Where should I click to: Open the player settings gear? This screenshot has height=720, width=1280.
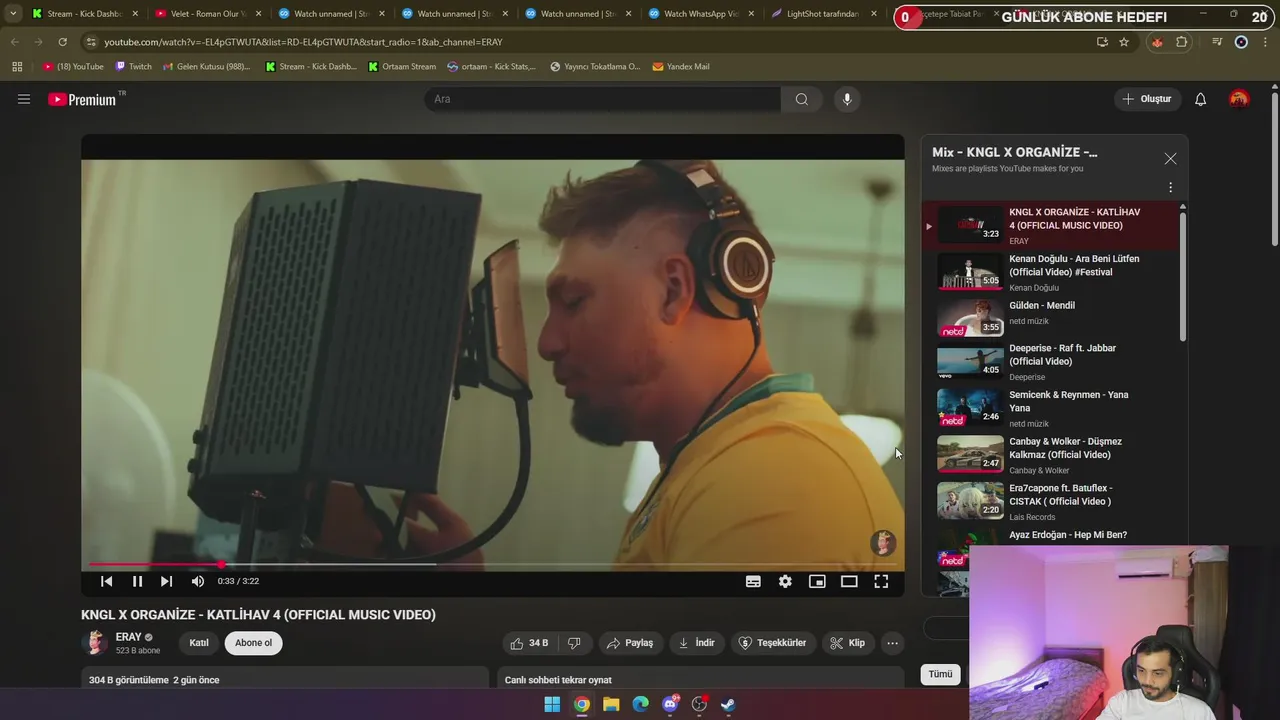click(x=785, y=581)
